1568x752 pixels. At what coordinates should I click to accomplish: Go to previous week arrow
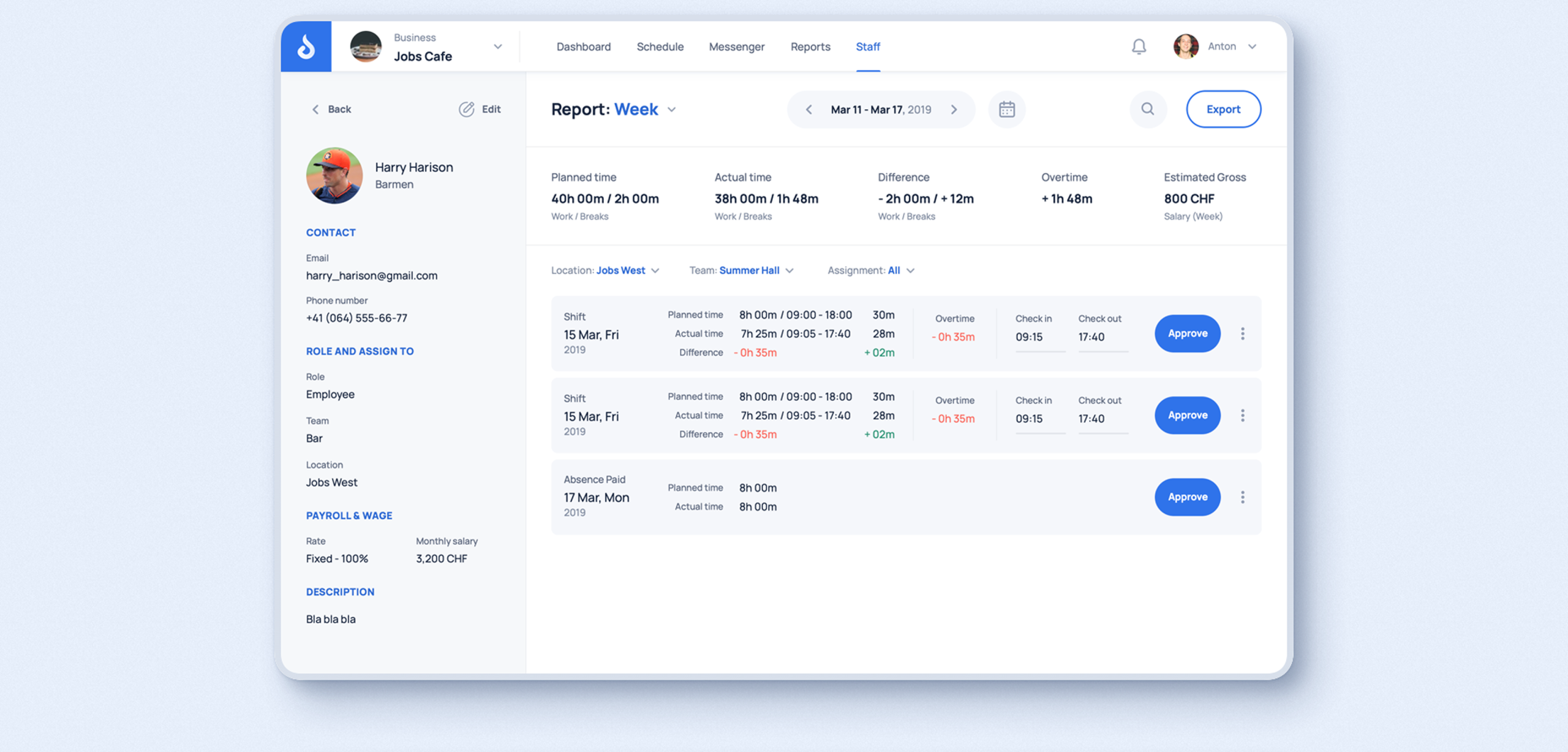tap(809, 110)
